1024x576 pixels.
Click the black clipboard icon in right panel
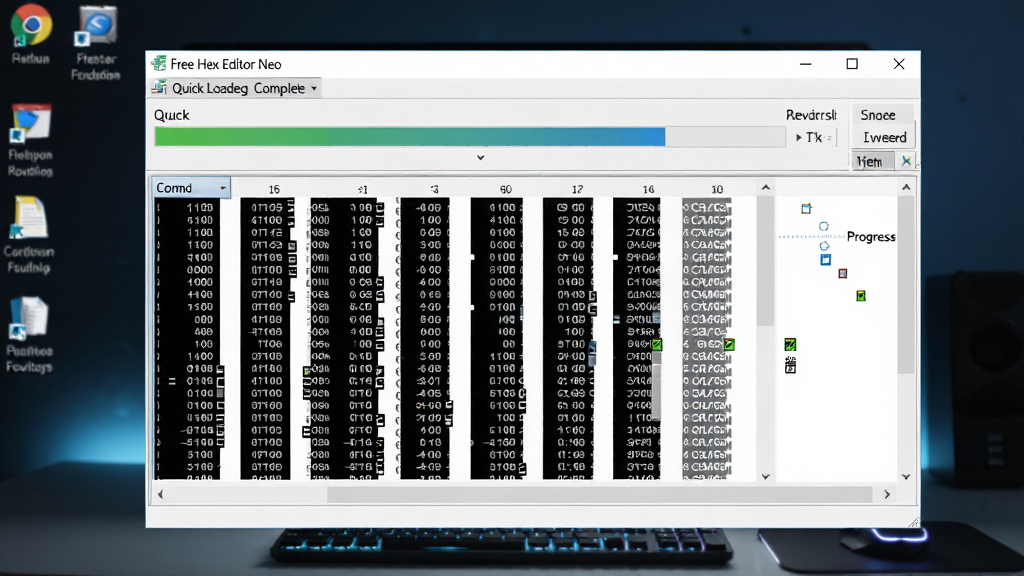point(790,365)
